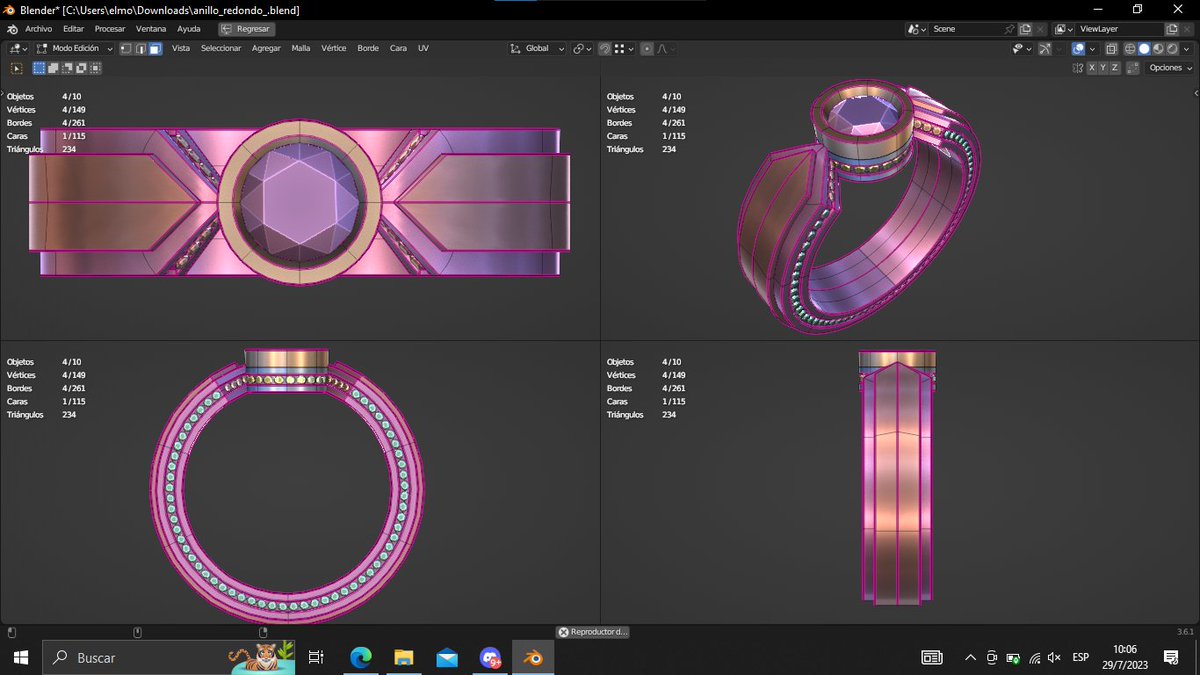1200x675 pixels.
Task: Open the object visibility and selectability dropdown
Action: coord(1022,49)
